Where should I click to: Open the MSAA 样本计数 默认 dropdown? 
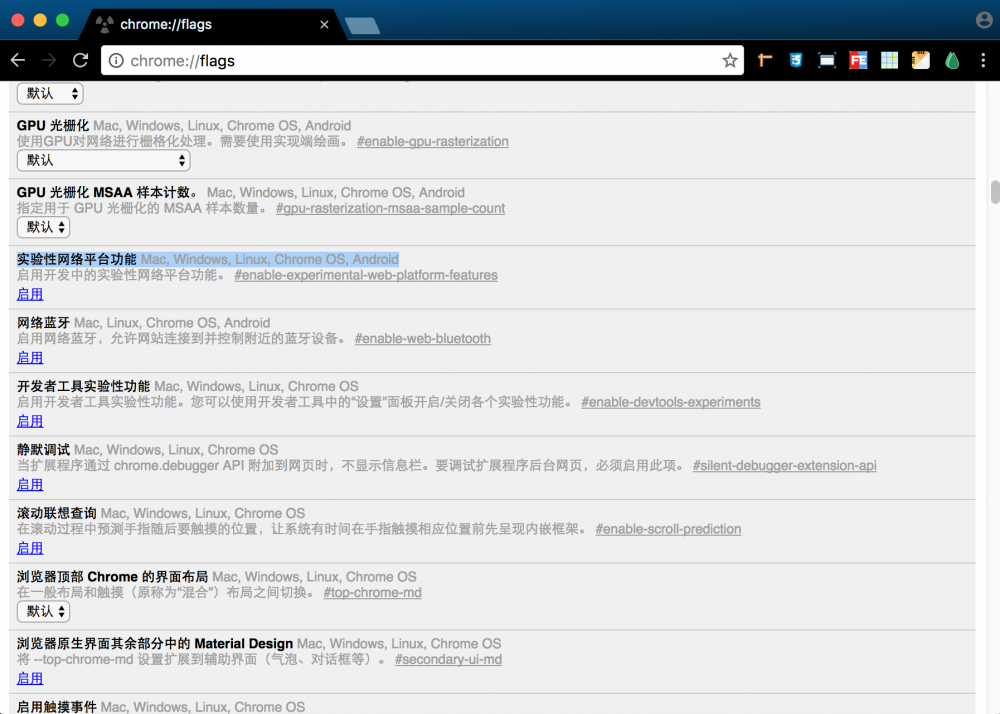click(x=43, y=227)
